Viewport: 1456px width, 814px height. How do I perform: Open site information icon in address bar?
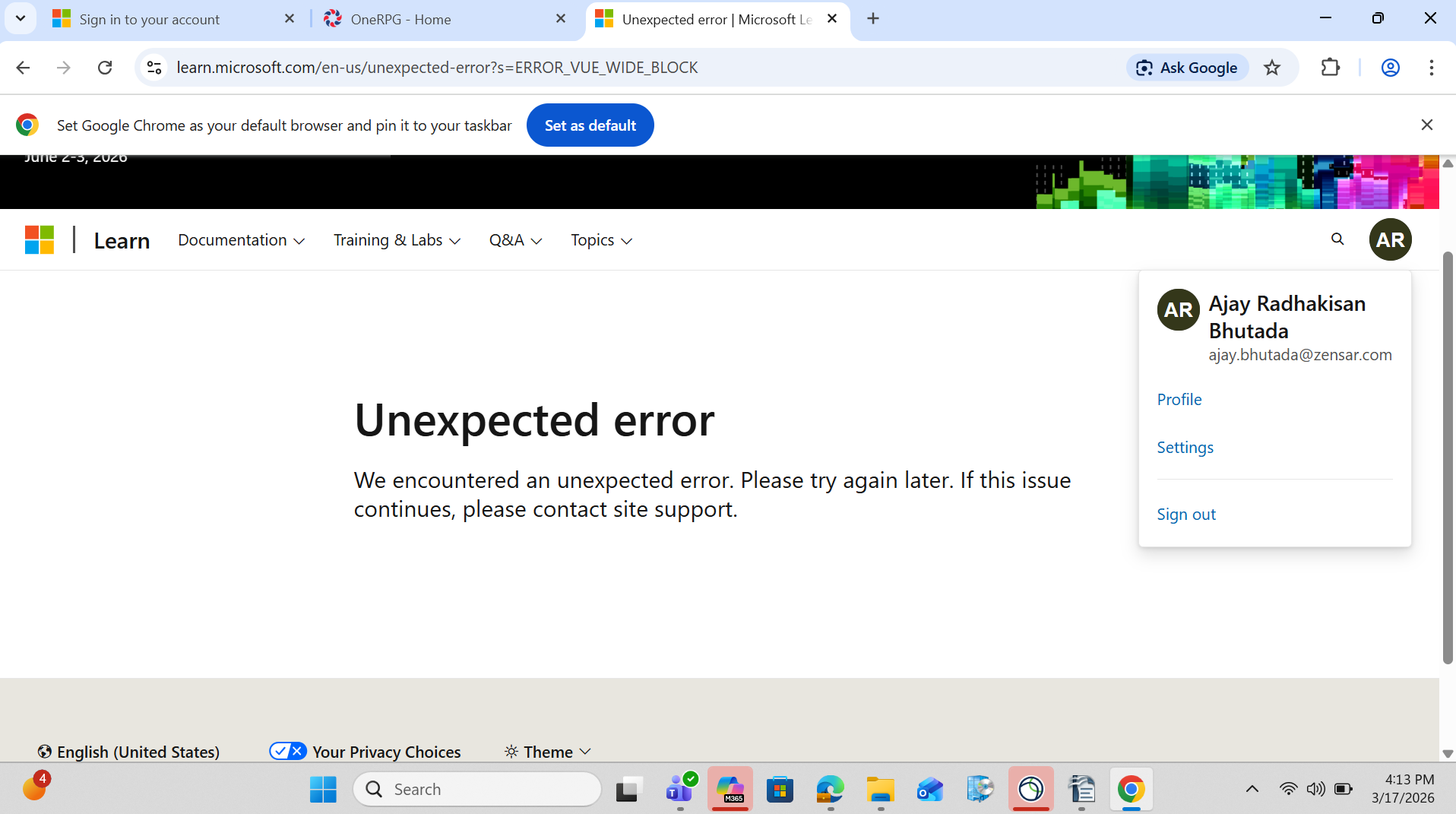154,68
